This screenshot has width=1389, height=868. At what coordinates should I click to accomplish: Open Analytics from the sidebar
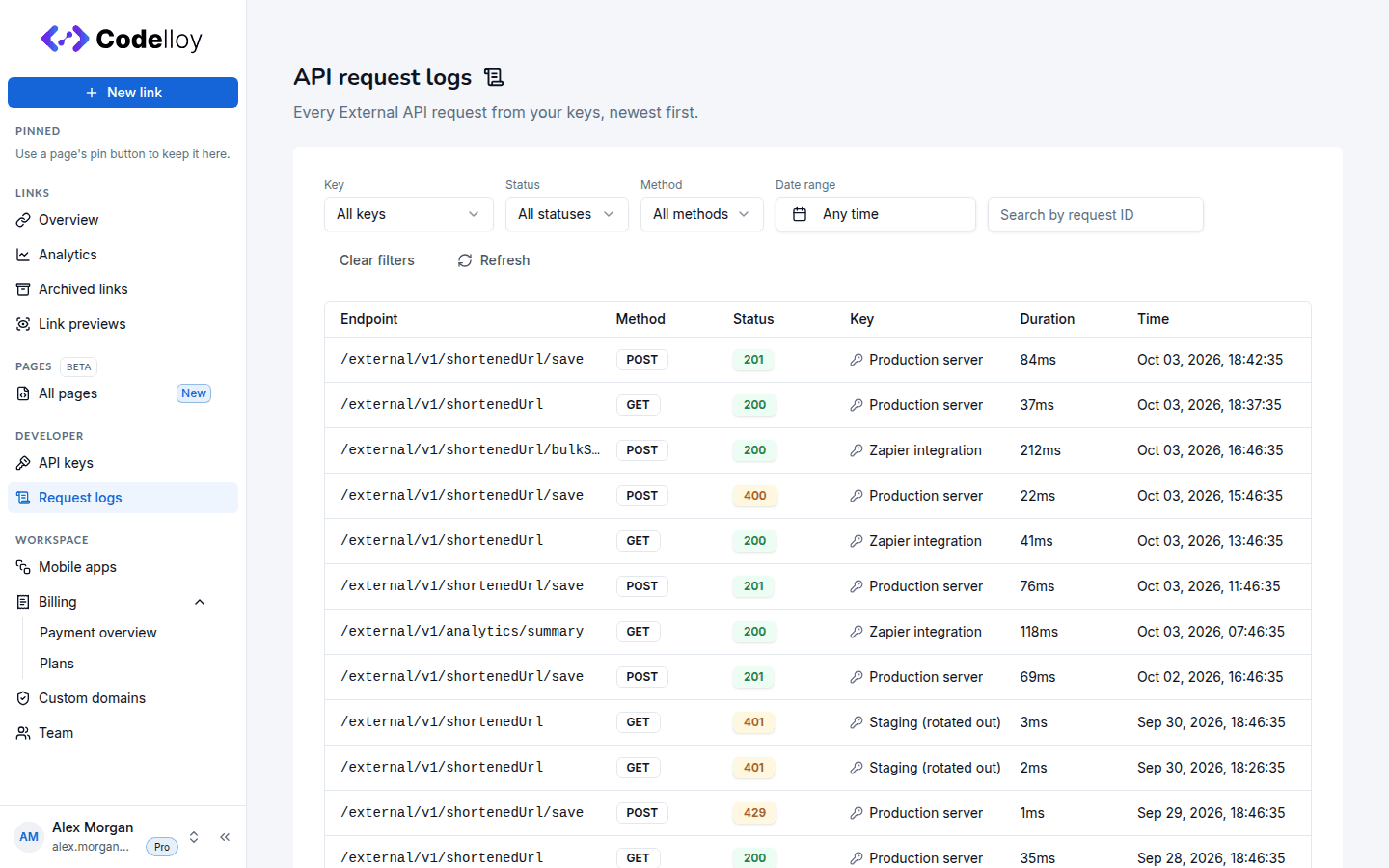(x=123, y=255)
